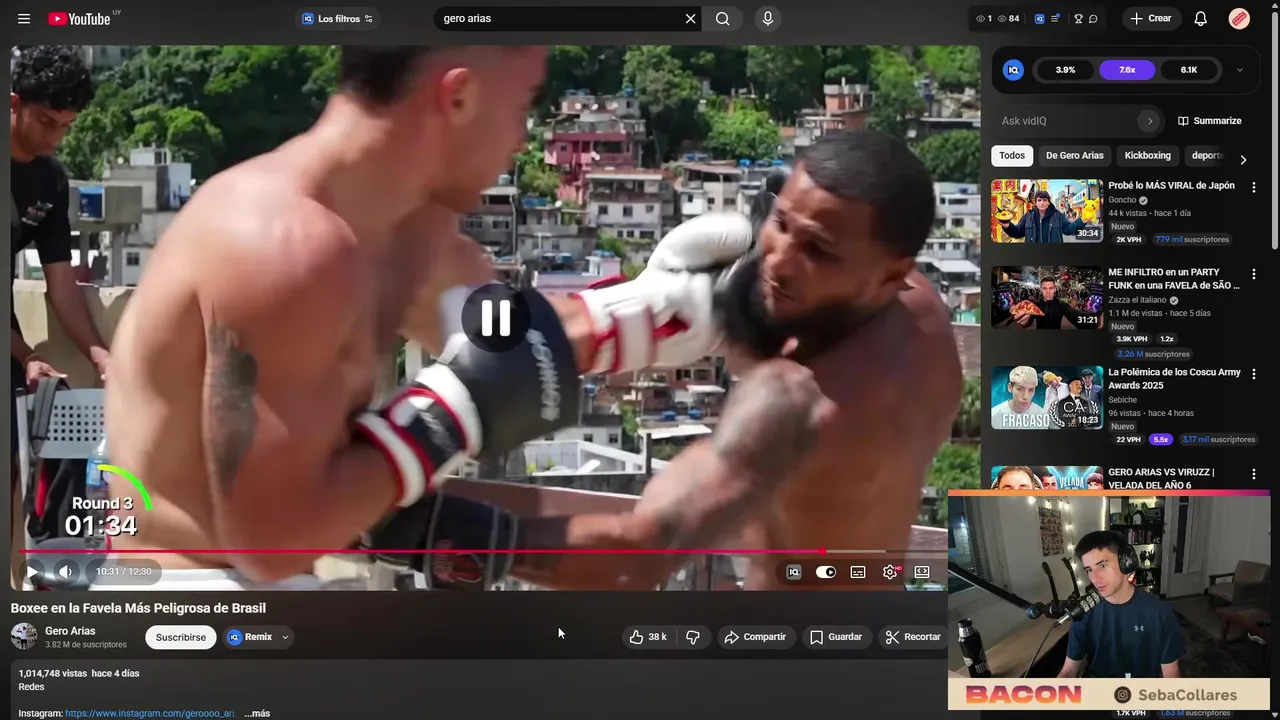Viewport: 1280px width, 720px height.
Task: Expand the Remix dropdown arrow
Action: pyautogui.click(x=285, y=637)
